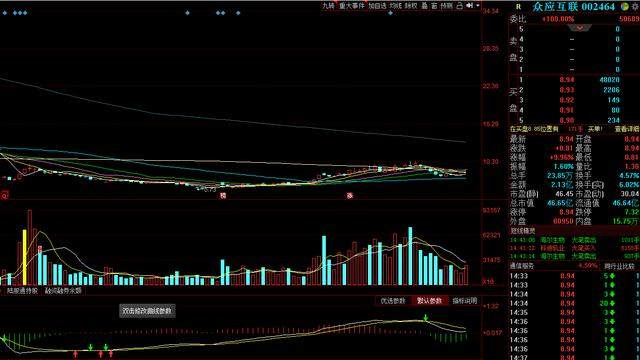This screenshot has width=640, height=360.
Task: Click the speaker icon beside the lock
Action: [x=469, y=6]
